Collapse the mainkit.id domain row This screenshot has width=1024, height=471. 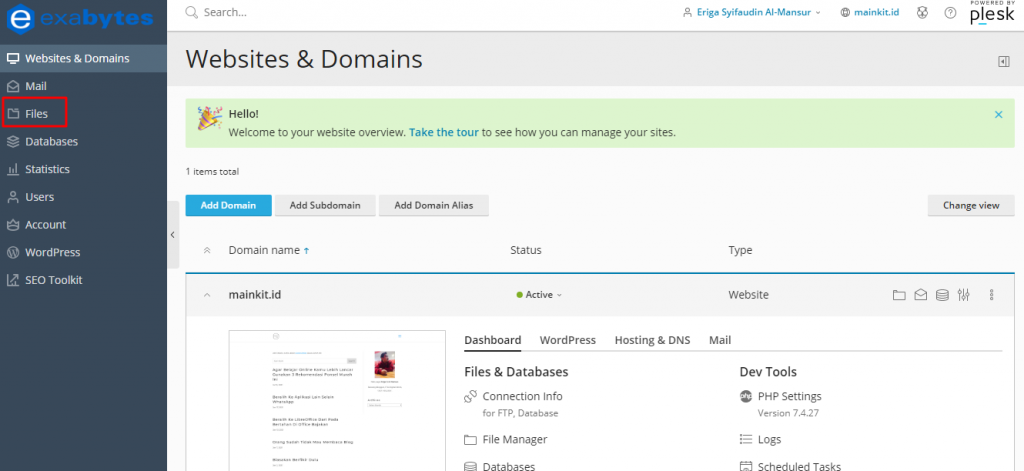207,295
